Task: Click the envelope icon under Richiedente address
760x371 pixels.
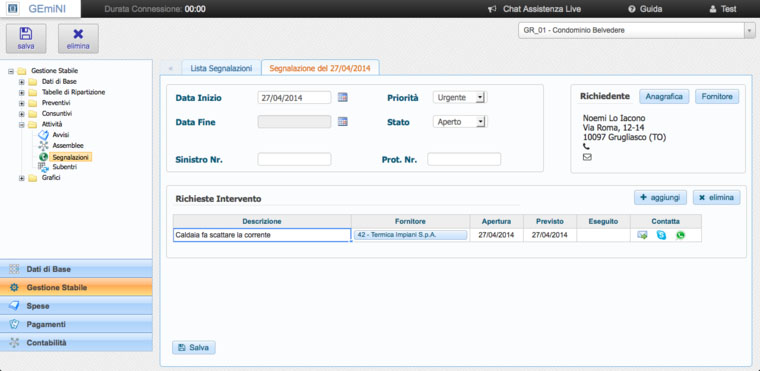Action: click(x=587, y=157)
